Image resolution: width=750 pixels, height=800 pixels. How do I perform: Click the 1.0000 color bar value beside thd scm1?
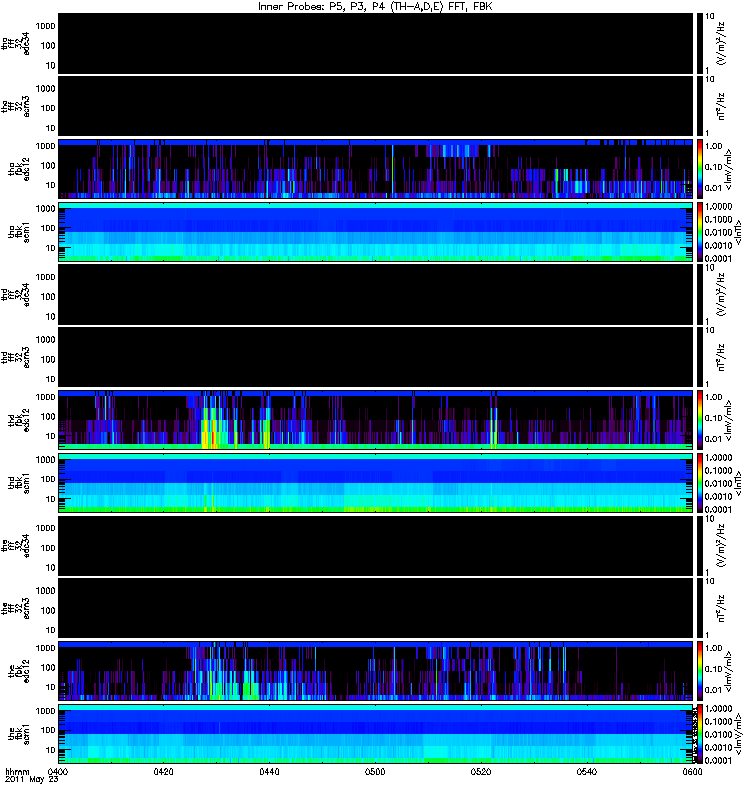pyautogui.click(x=718, y=458)
